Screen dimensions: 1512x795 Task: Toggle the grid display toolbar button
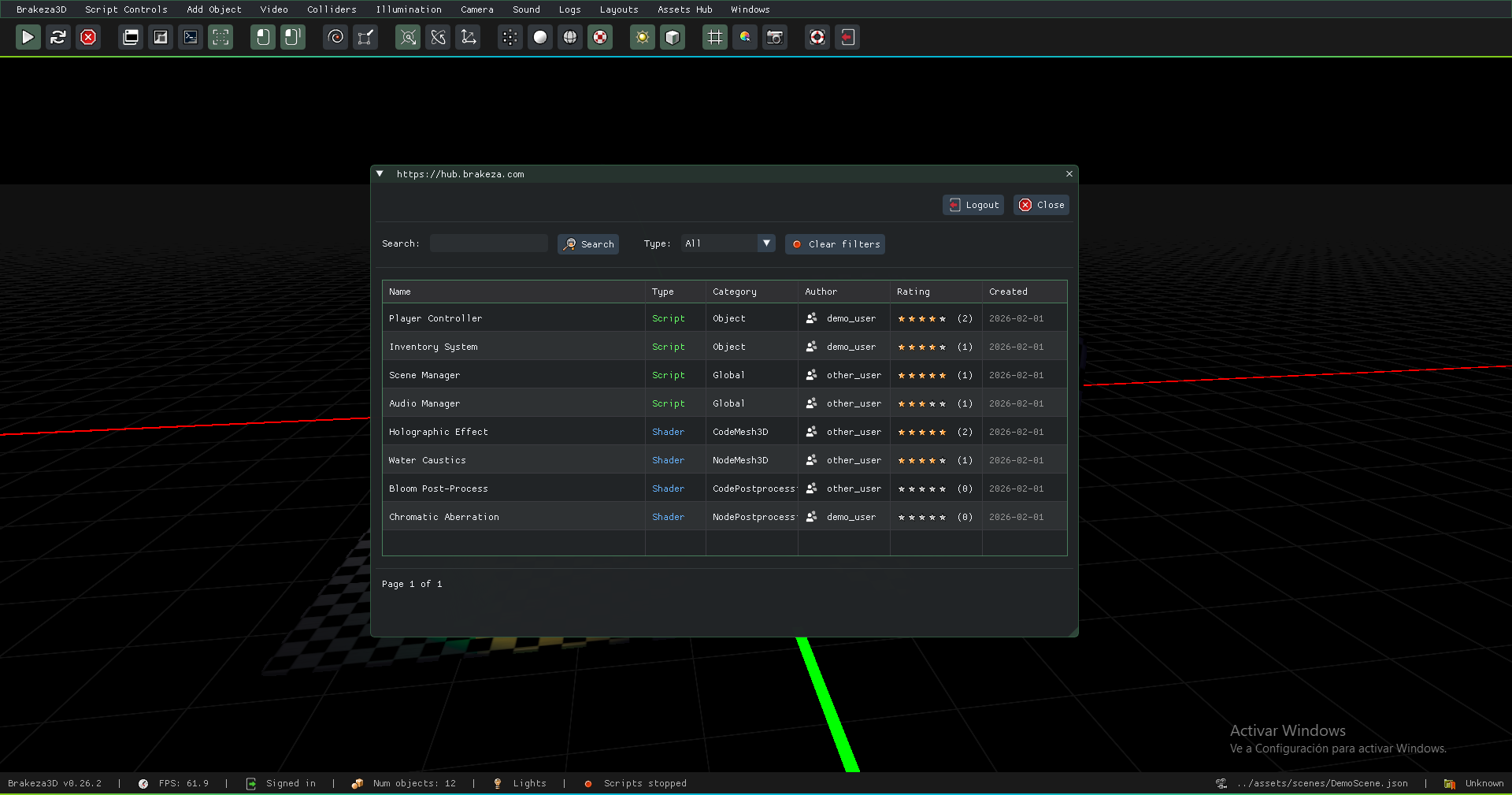tap(714, 37)
